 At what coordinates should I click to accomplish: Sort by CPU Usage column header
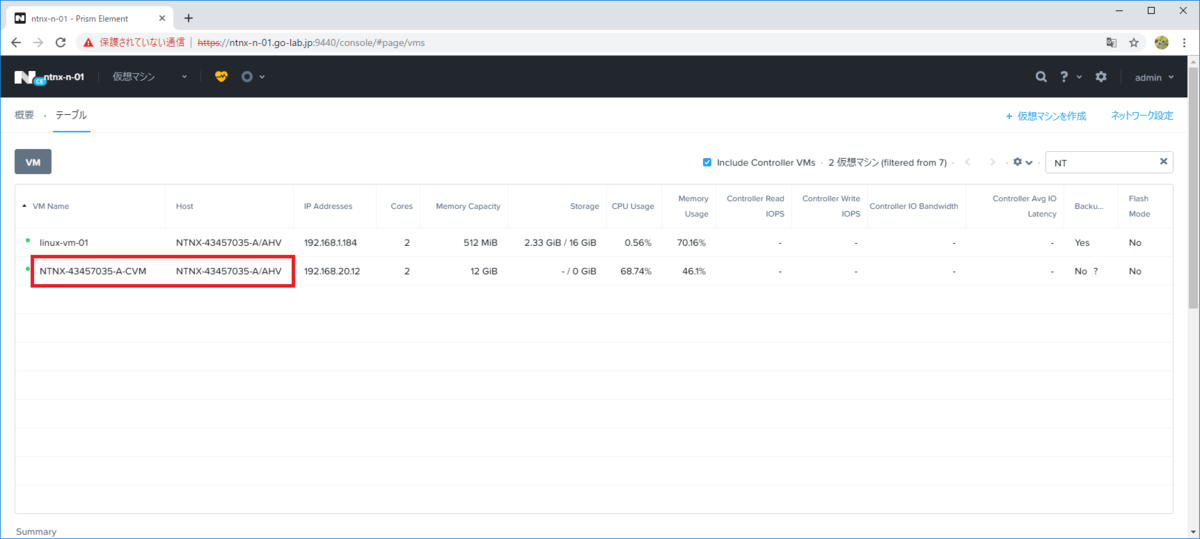click(633, 206)
